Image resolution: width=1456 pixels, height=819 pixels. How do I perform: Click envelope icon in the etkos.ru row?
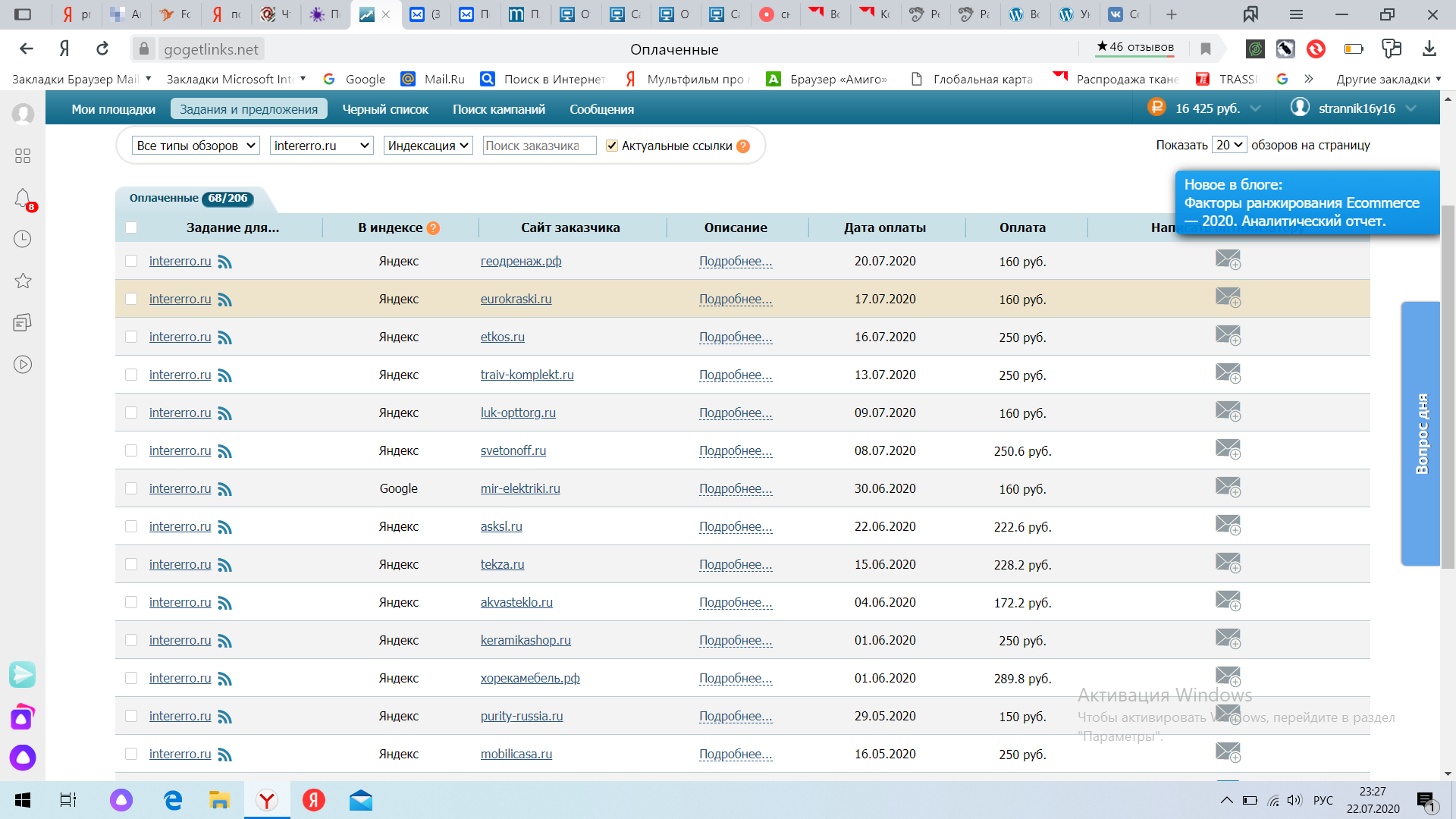tap(1228, 335)
